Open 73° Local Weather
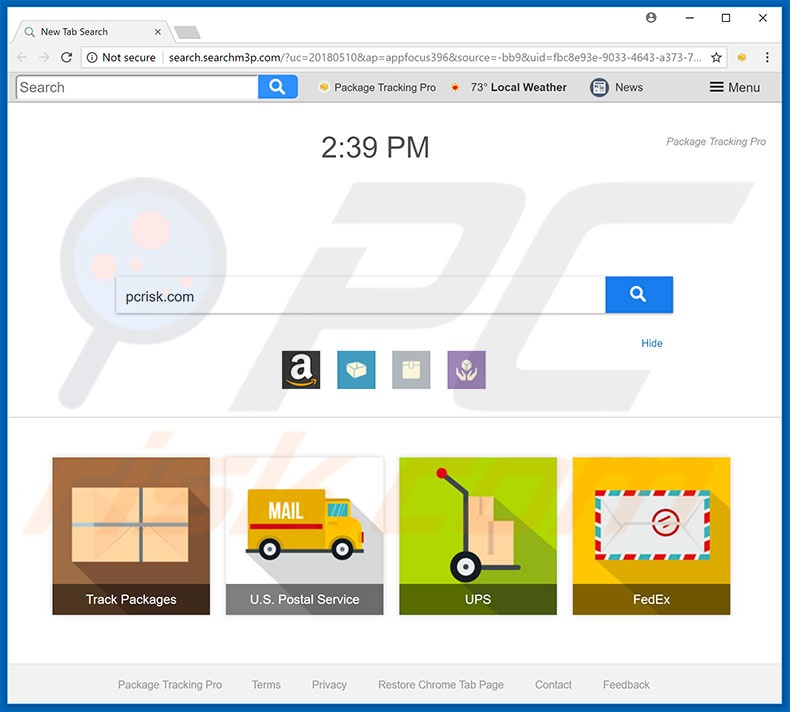 point(509,87)
